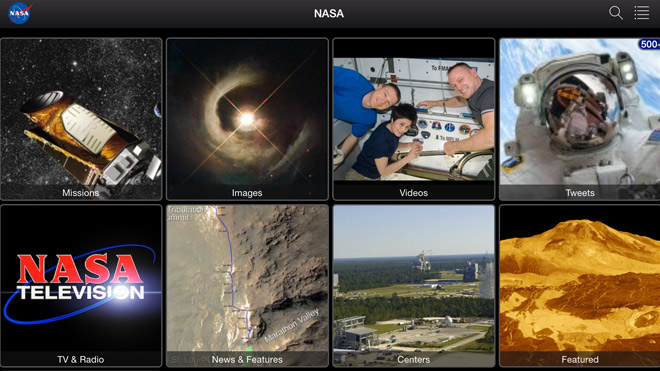660x371 pixels.
Task: Open the Videos tile with astronauts
Action: coord(414,119)
